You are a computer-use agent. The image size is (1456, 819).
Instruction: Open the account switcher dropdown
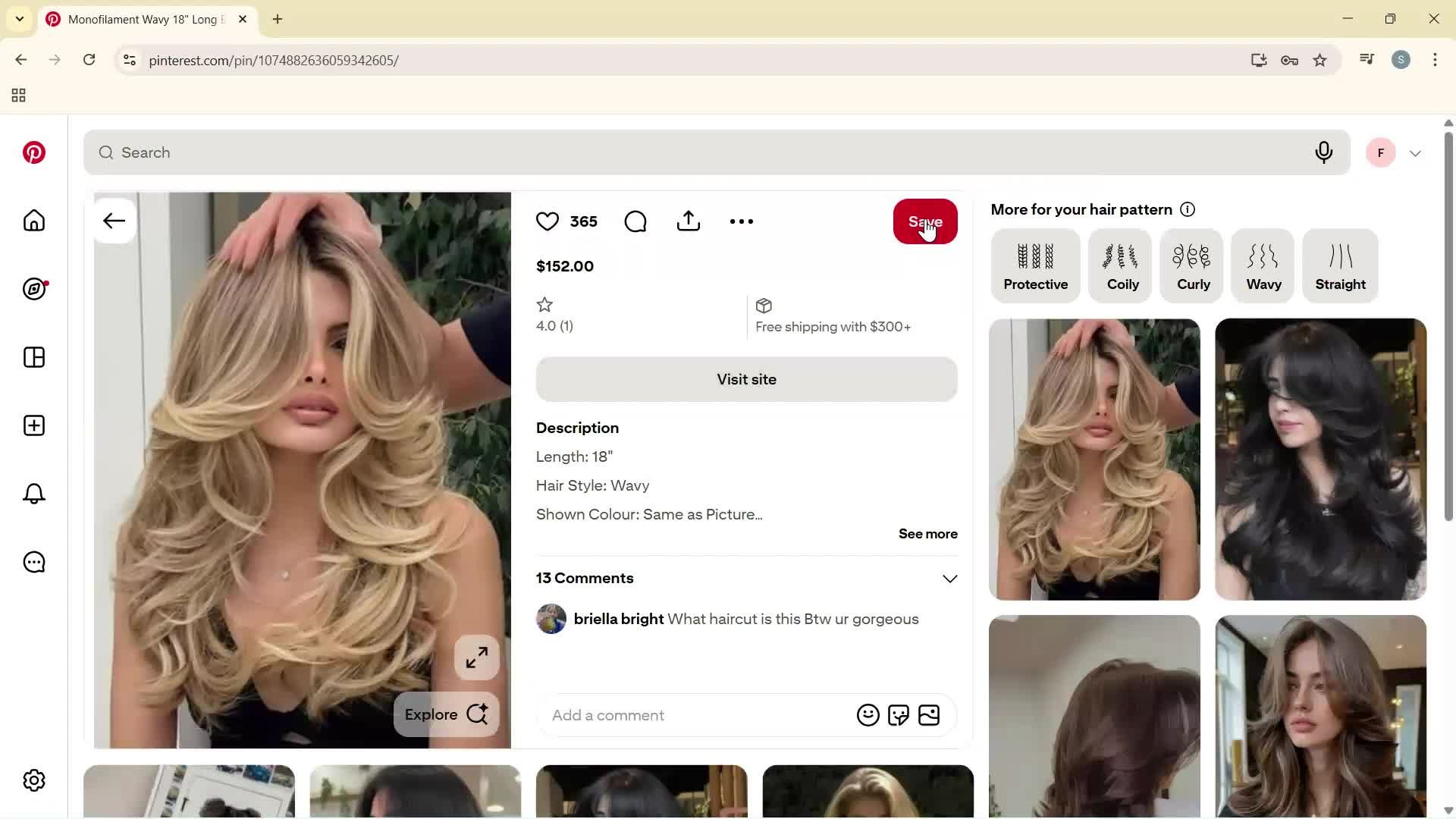[1416, 152]
